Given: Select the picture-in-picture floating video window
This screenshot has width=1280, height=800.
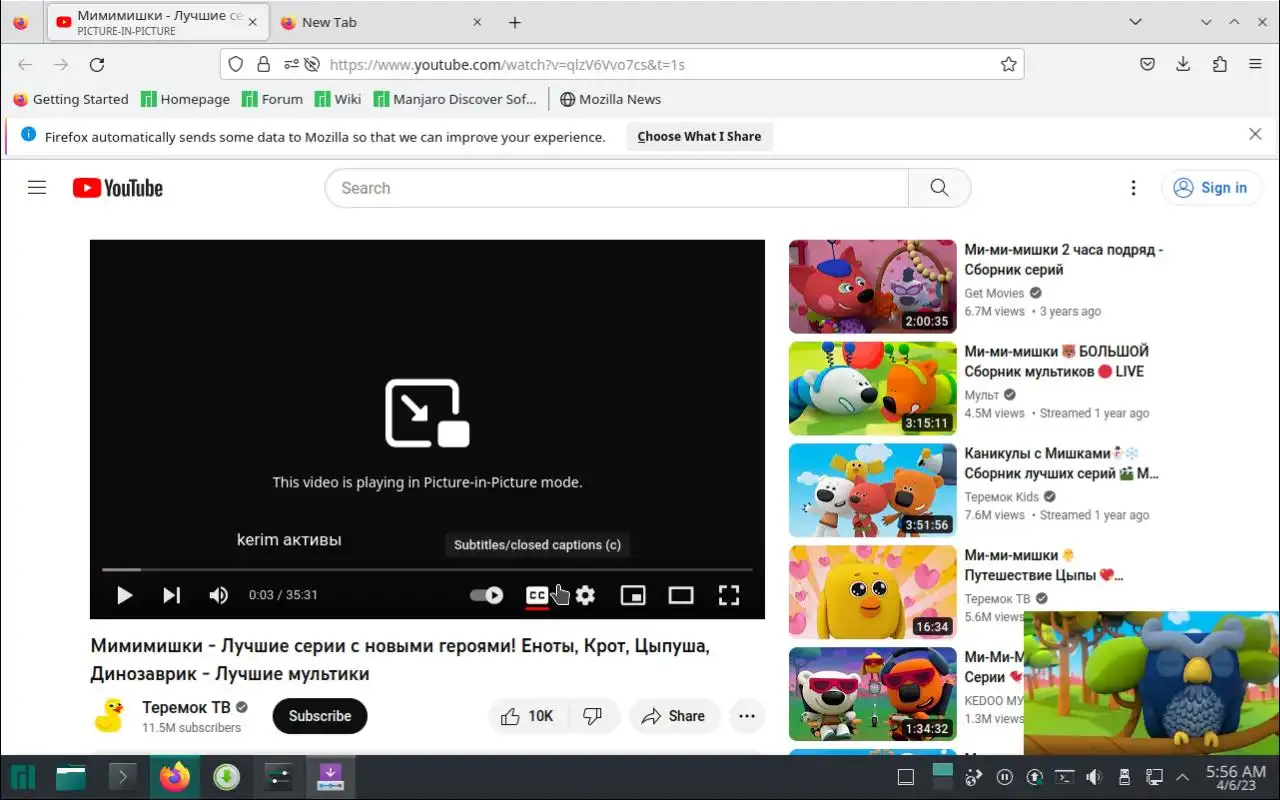Looking at the screenshot, I should [1151, 684].
